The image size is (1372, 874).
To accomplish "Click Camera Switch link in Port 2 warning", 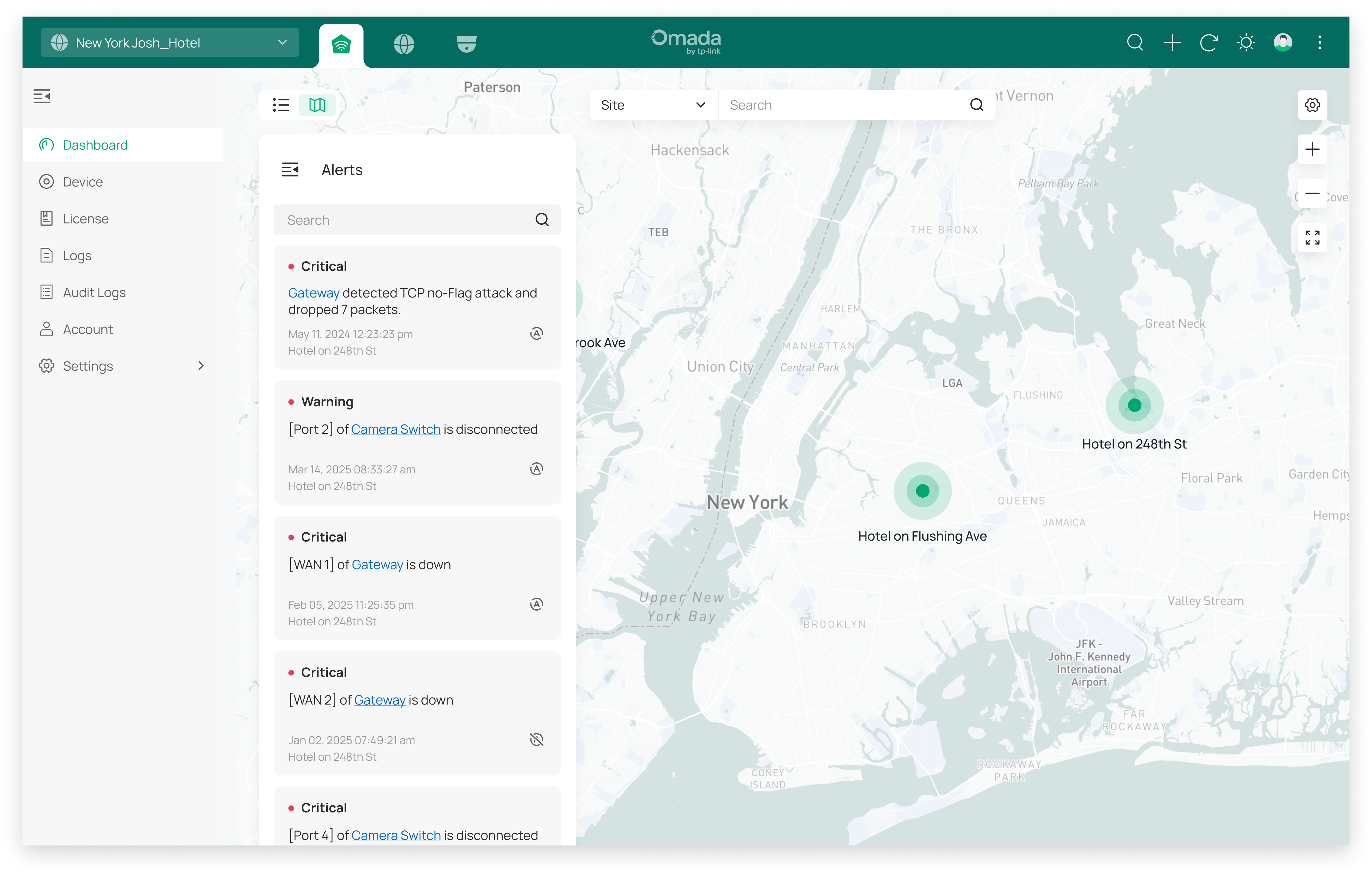I will 395,429.
